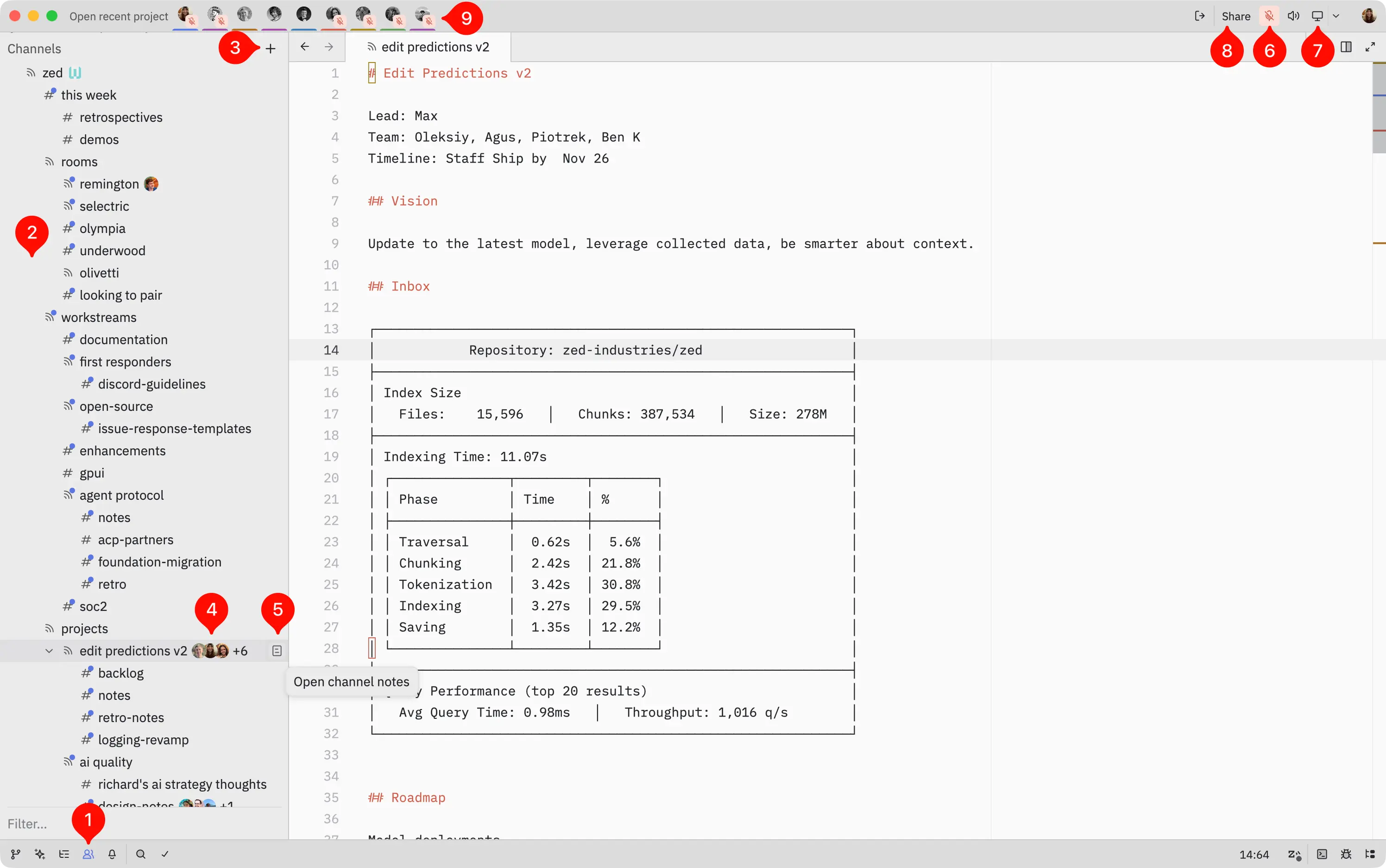Open the AI assistant sparkles icon
1386x868 pixels.
pyautogui.click(x=40, y=854)
